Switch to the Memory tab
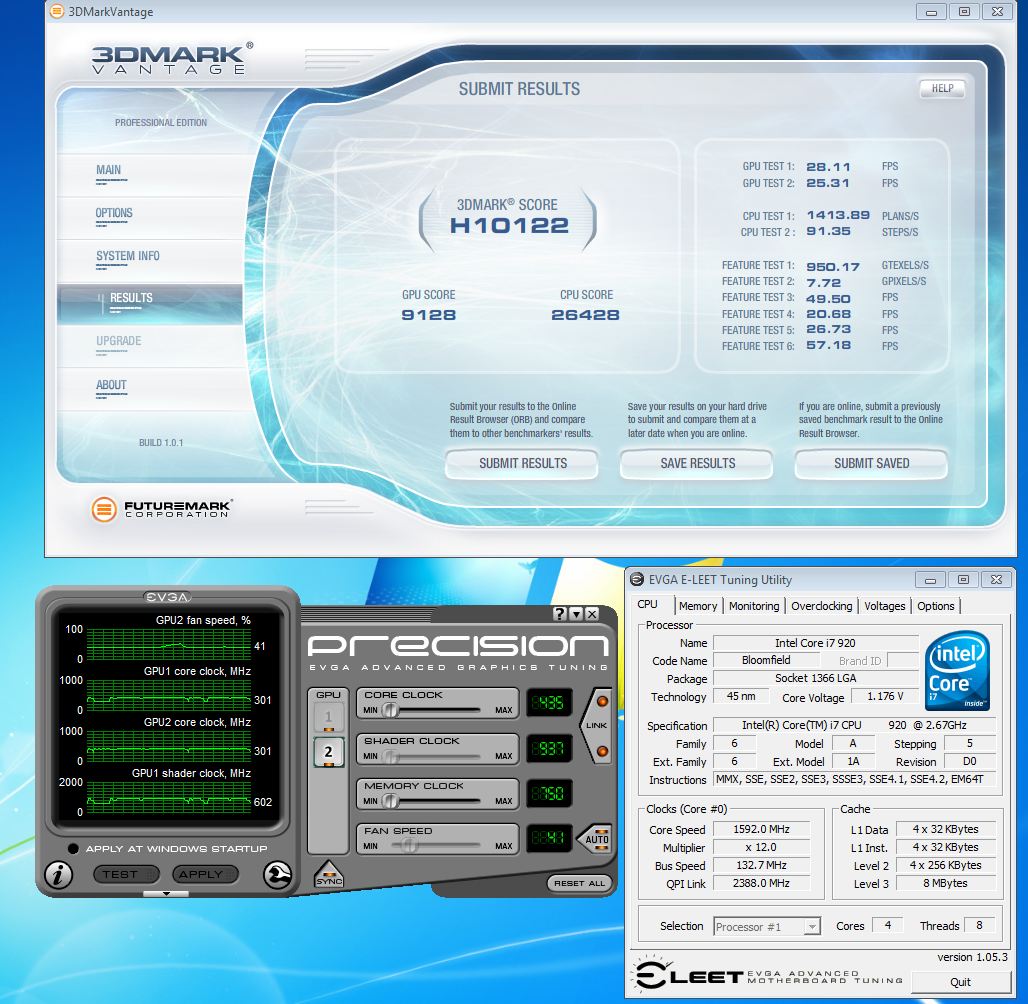1028x1004 pixels. (698, 606)
